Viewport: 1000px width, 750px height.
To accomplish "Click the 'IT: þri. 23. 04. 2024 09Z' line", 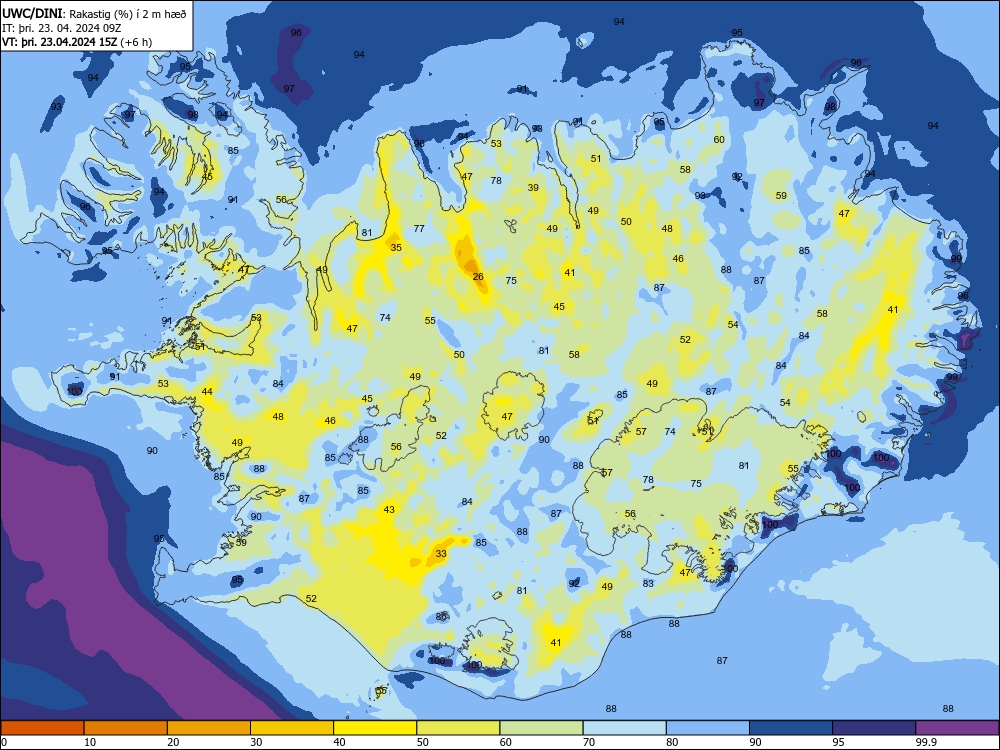I will [x=62, y=28].
